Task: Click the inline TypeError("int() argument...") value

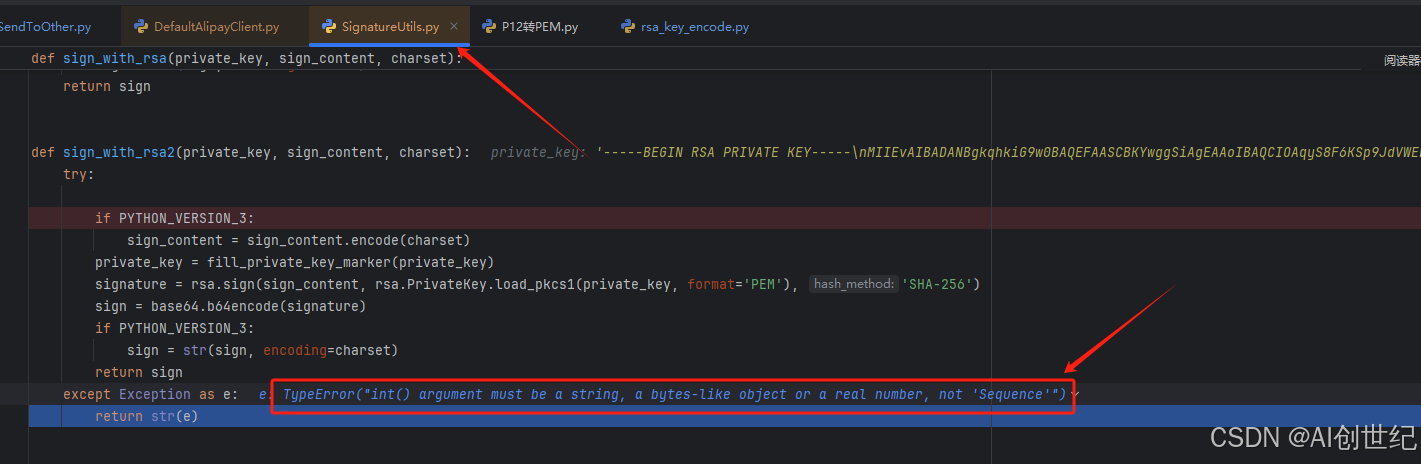Action: 674,394
